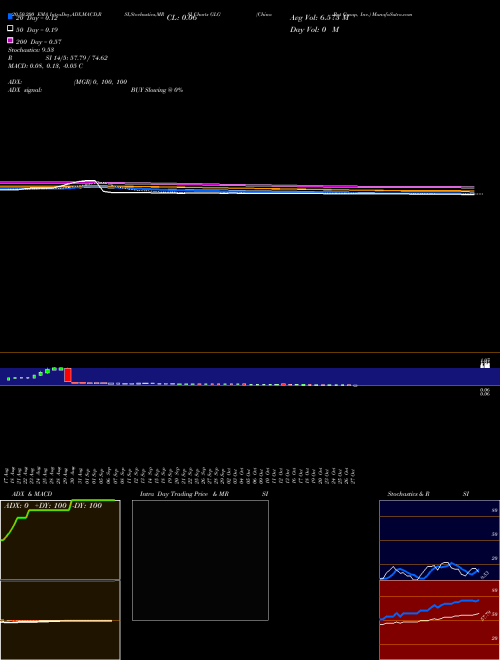
Task: Click the magenta 200 Day EMA legend swatch
Action: 11,40
